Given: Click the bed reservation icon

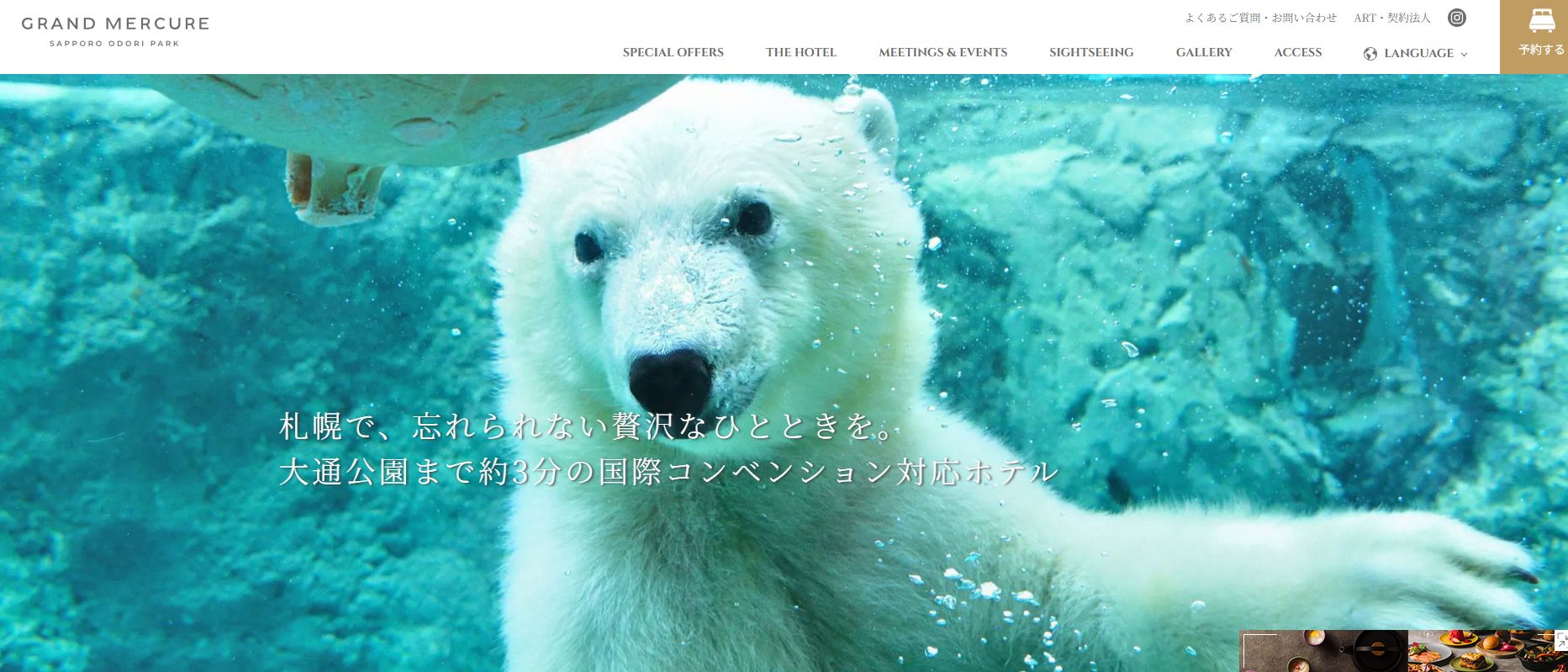Looking at the screenshot, I should click(1541, 20).
